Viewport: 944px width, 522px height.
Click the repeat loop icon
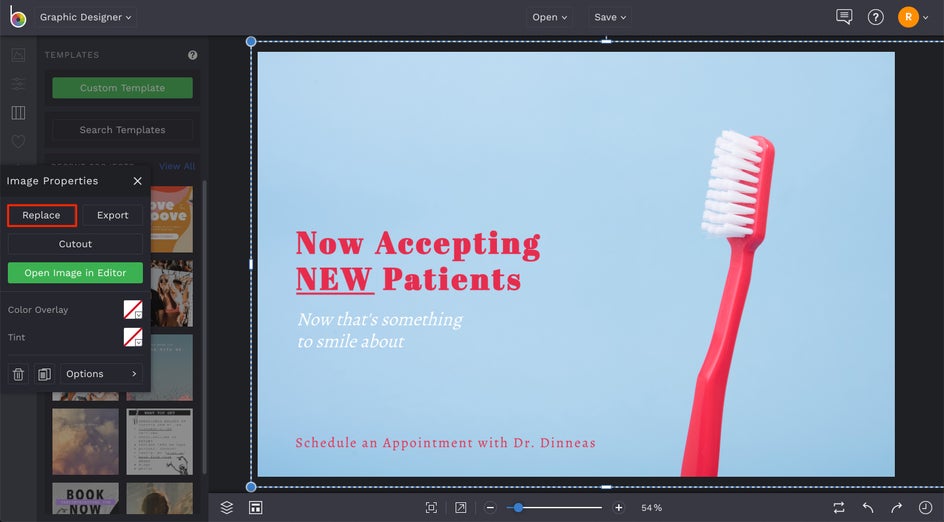(x=839, y=508)
